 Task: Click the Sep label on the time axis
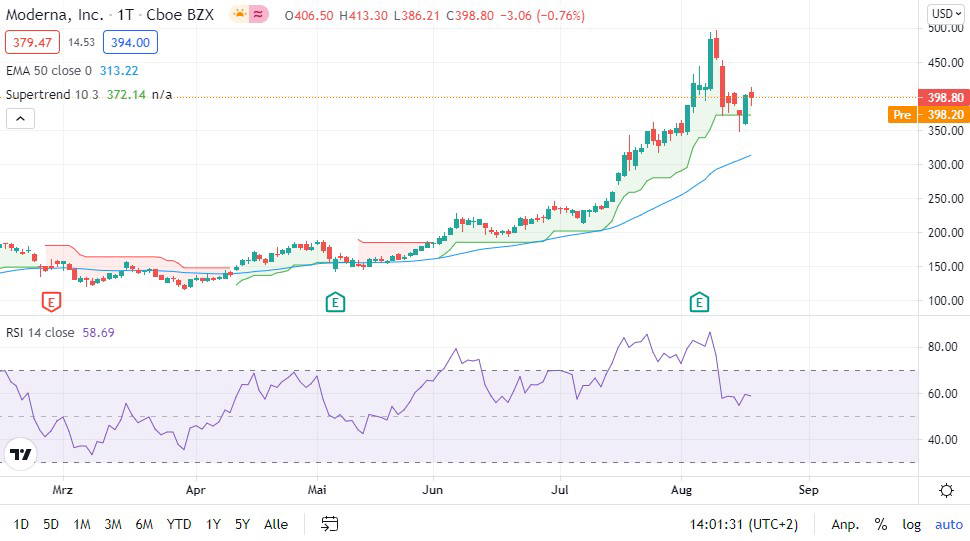(808, 490)
